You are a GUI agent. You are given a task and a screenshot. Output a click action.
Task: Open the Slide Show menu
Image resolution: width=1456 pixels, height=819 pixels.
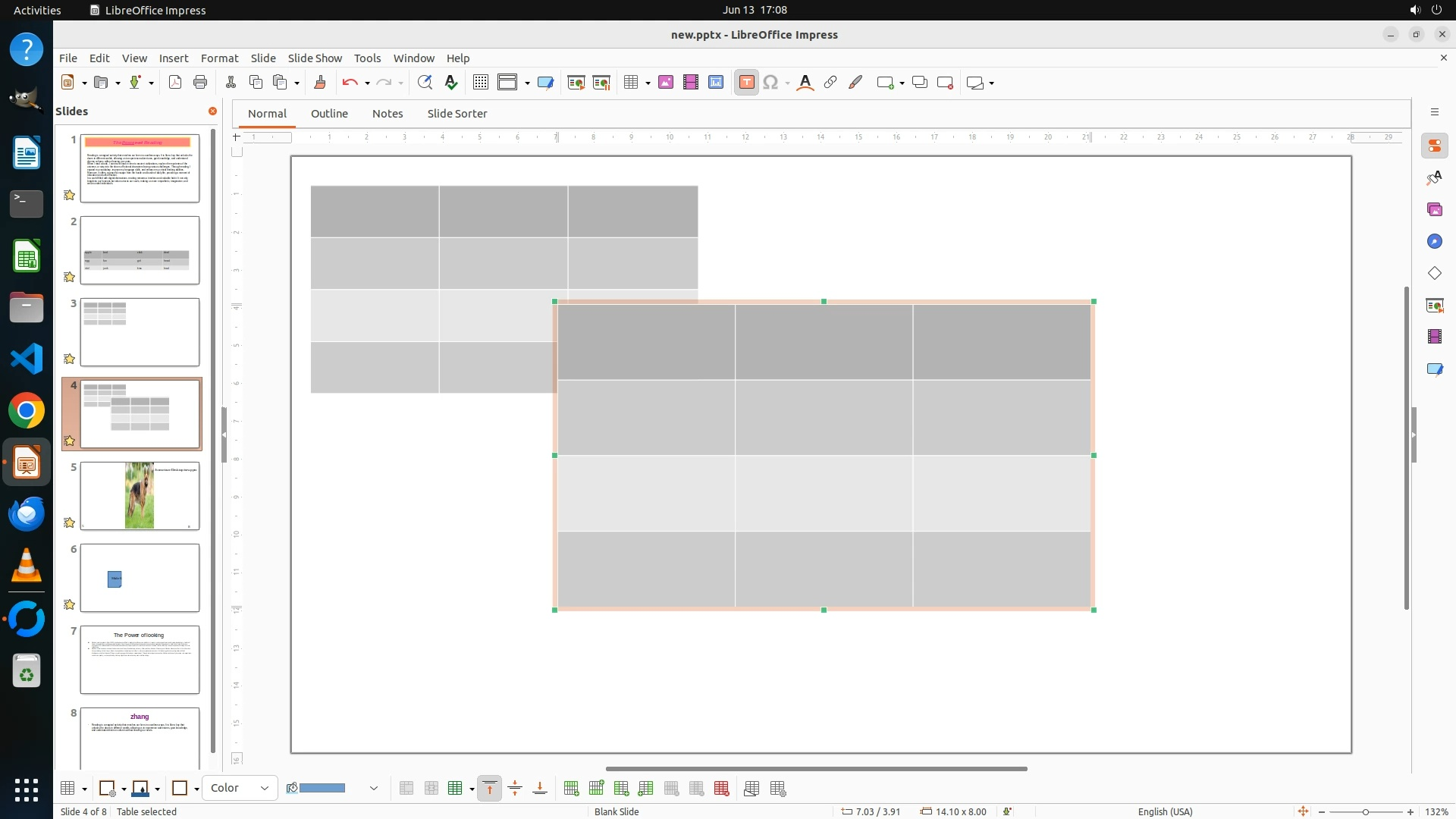(315, 58)
